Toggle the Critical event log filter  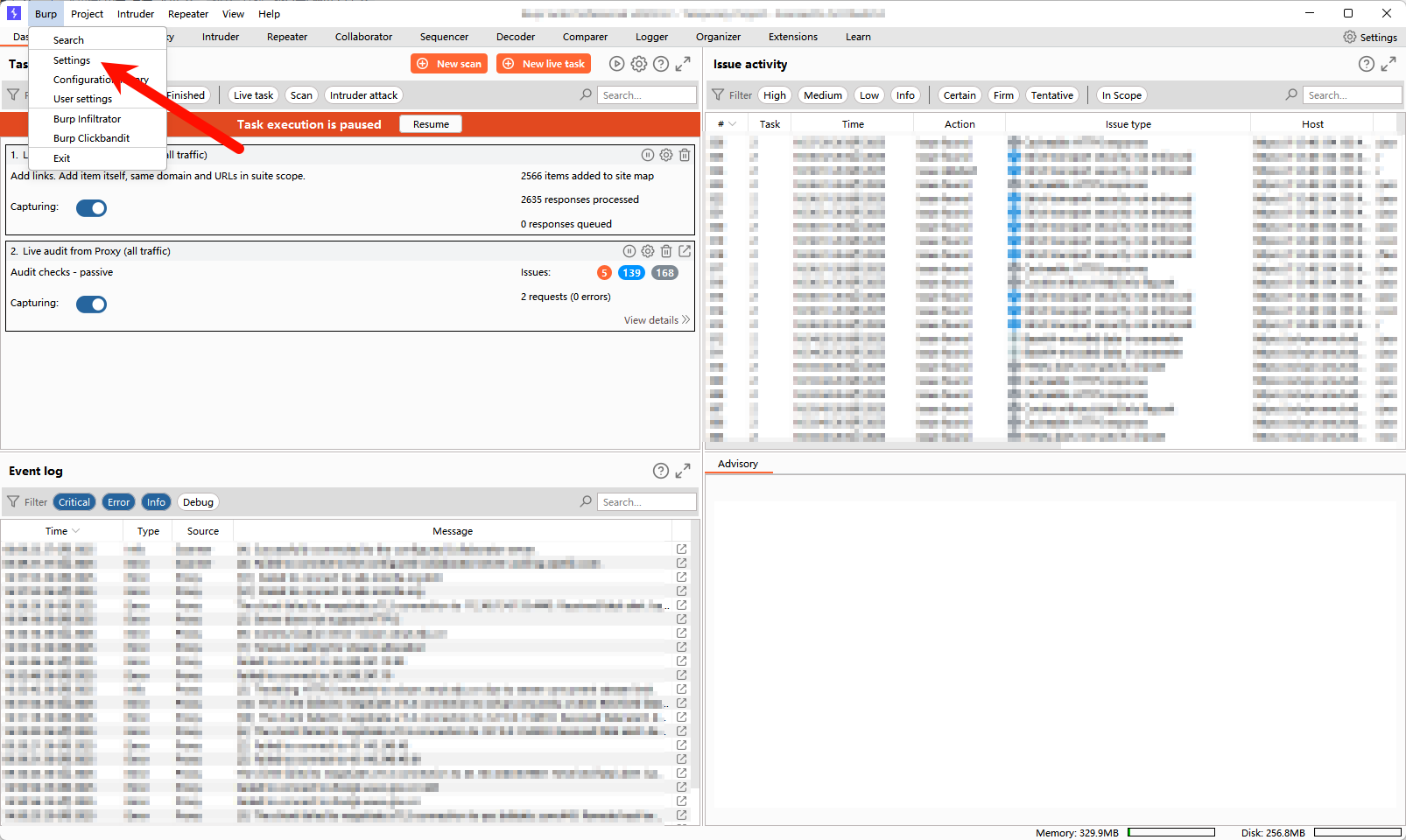point(74,502)
